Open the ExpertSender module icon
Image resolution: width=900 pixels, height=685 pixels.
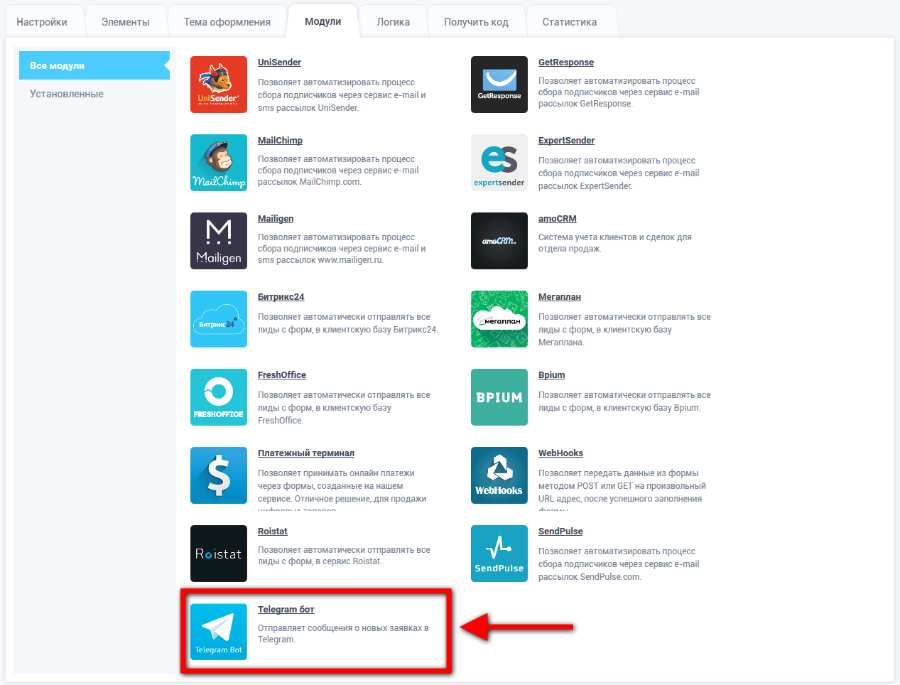coord(499,163)
